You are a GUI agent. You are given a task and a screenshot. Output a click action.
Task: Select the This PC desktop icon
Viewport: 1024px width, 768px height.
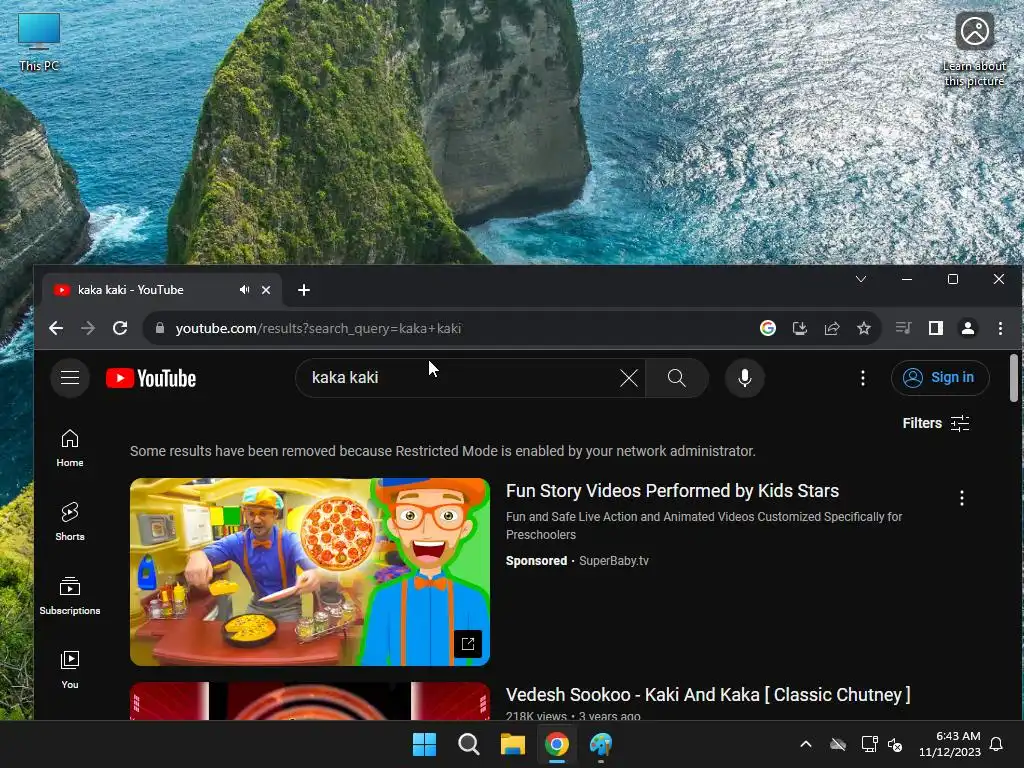(x=39, y=42)
